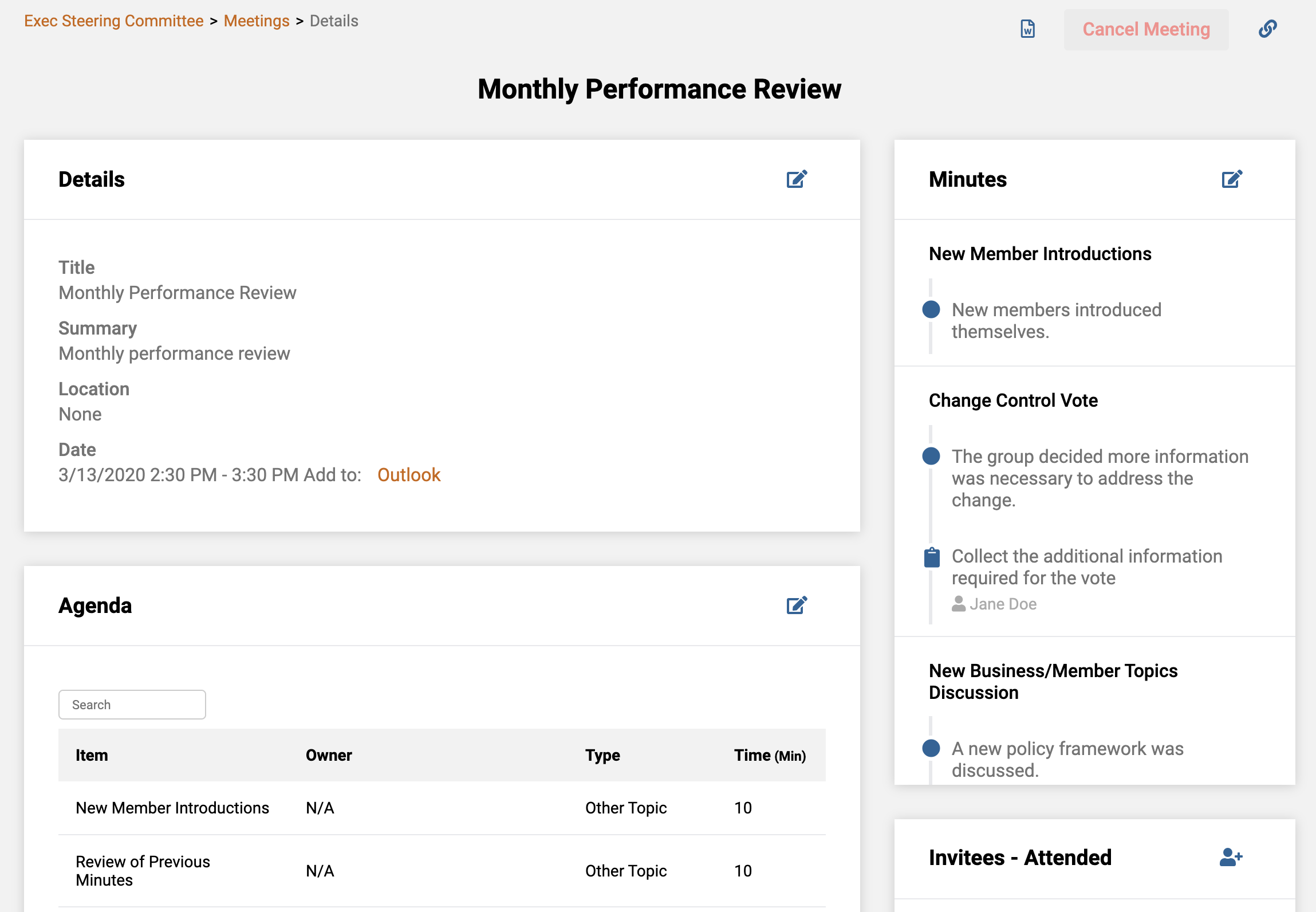Screen dimensions: 1316x912
Task: Sort agenda by Item column header
Action: (92, 755)
